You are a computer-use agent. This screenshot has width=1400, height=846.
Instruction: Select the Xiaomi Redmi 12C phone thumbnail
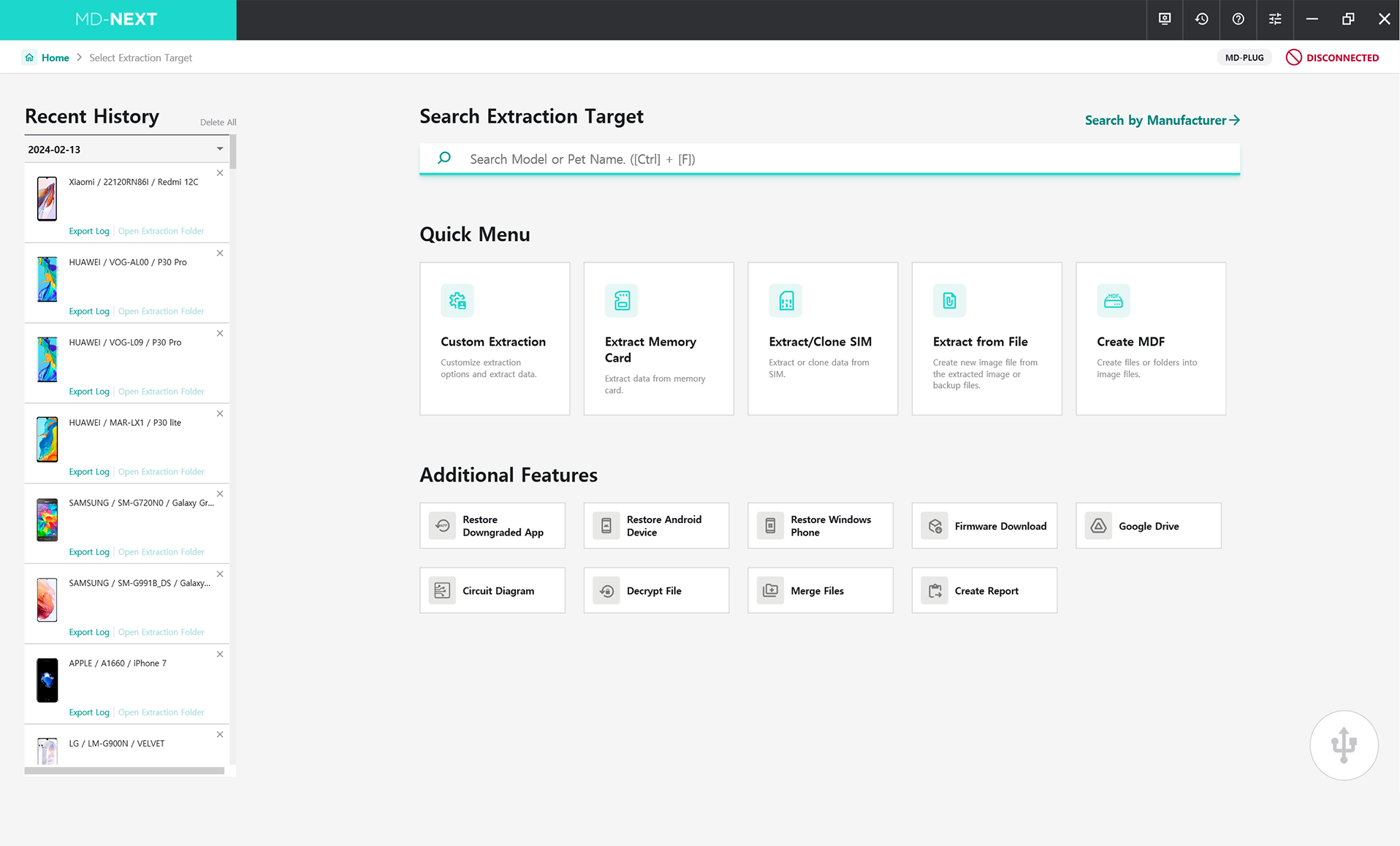(x=47, y=198)
